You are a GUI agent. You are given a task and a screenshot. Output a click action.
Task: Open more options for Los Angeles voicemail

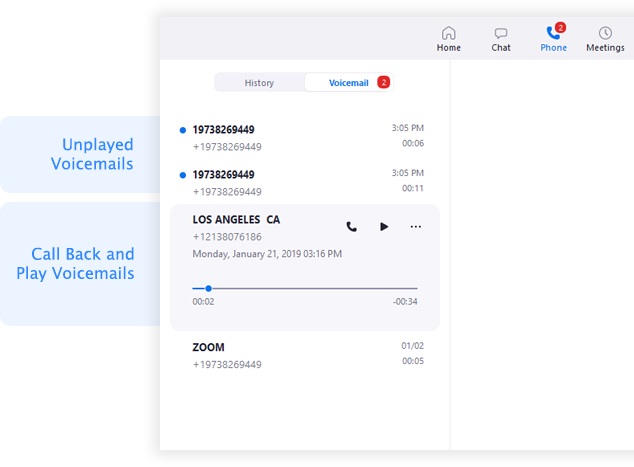(416, 227)
